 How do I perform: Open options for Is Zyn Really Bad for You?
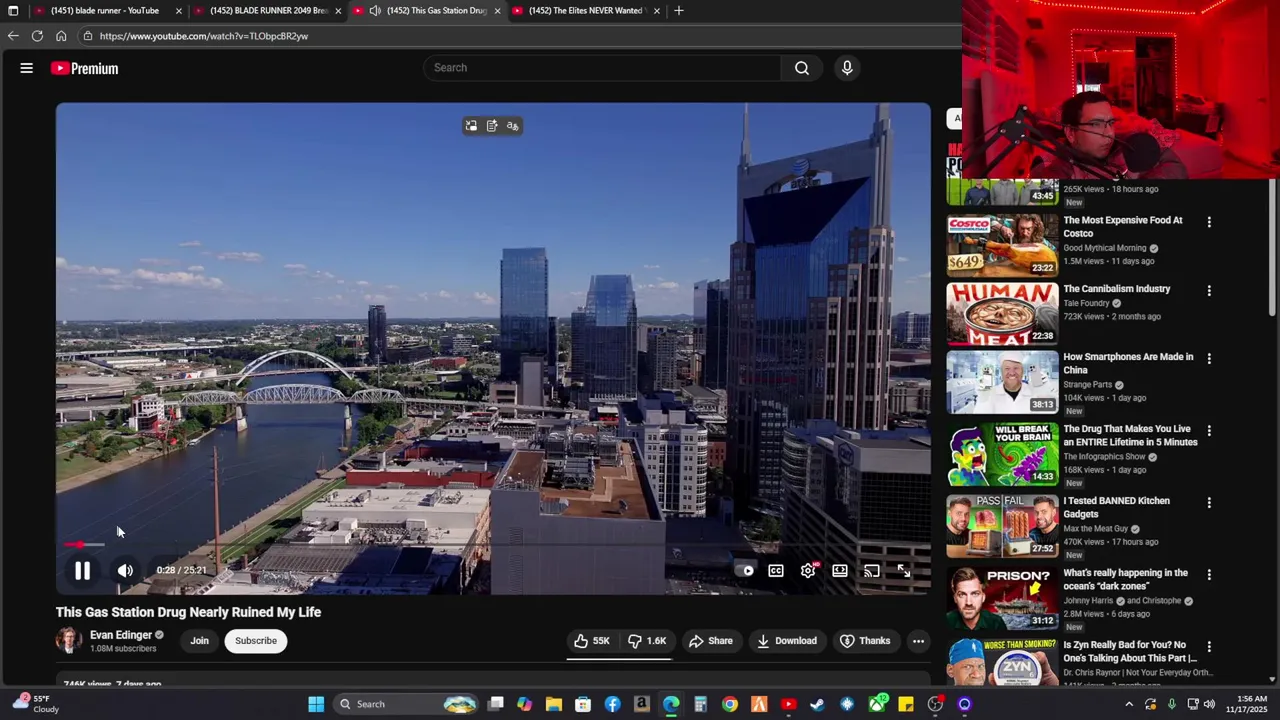point(1209,647)
